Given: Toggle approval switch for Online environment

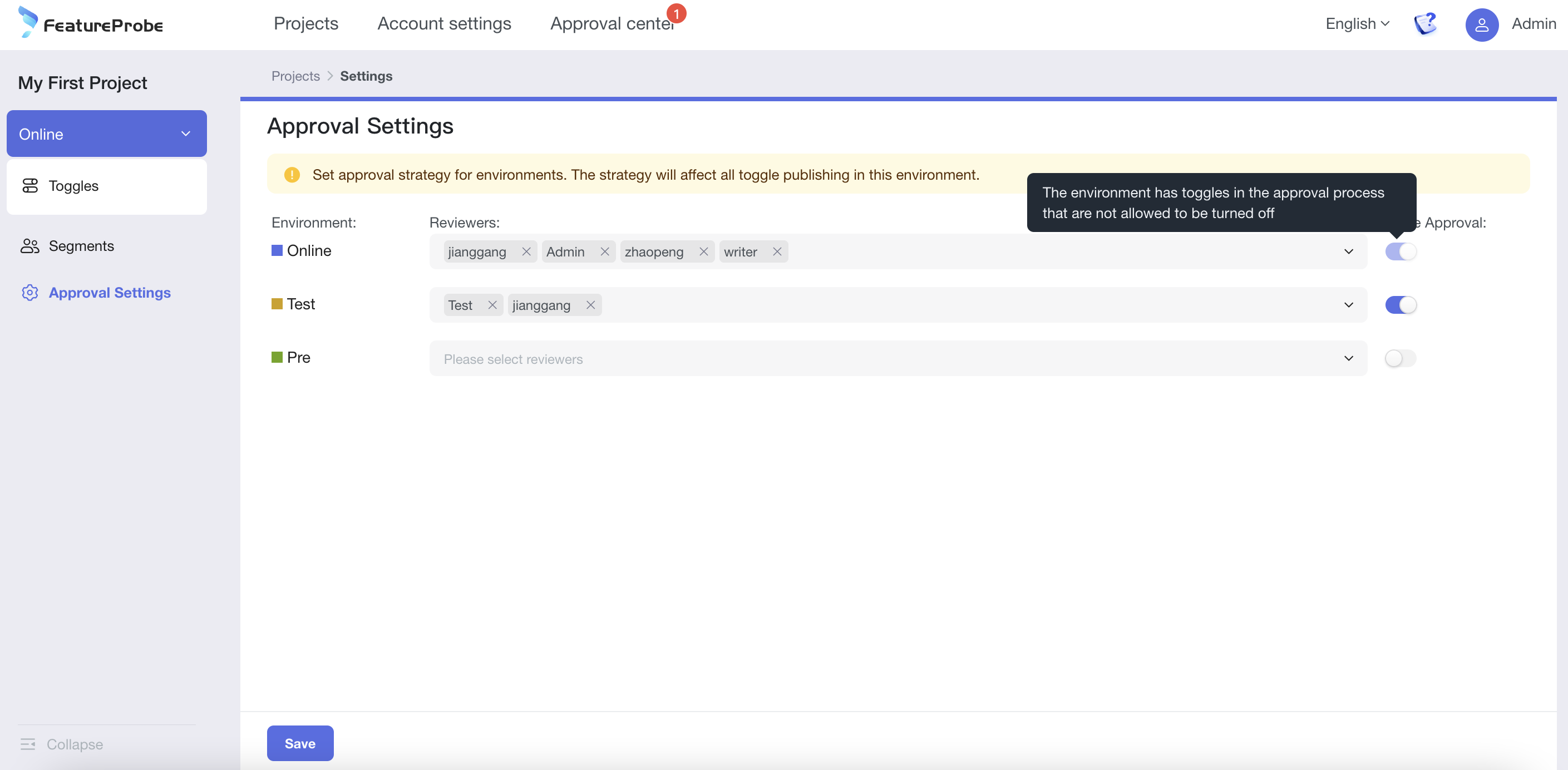Looking at the screenshot, I should (x=1401, y=251).
